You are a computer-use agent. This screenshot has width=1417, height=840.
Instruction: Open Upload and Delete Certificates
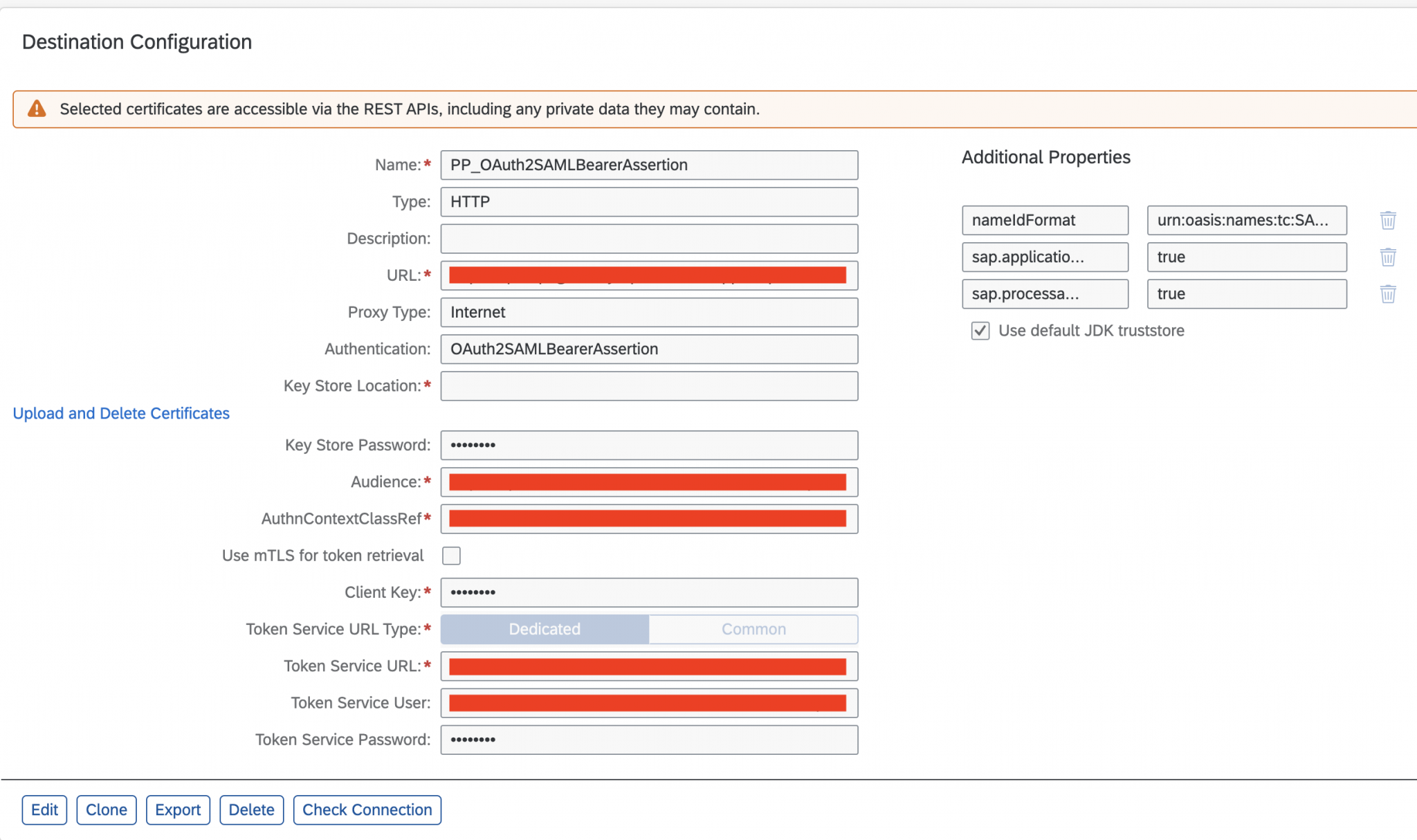click(x=121, y=413)
